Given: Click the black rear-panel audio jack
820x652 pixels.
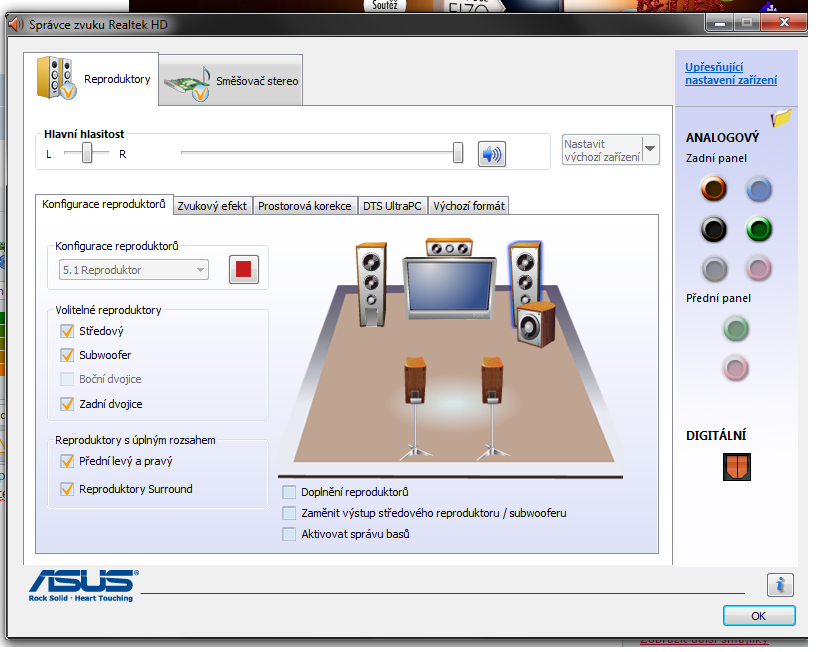Looking at the screenshot, I should [713, 229].
